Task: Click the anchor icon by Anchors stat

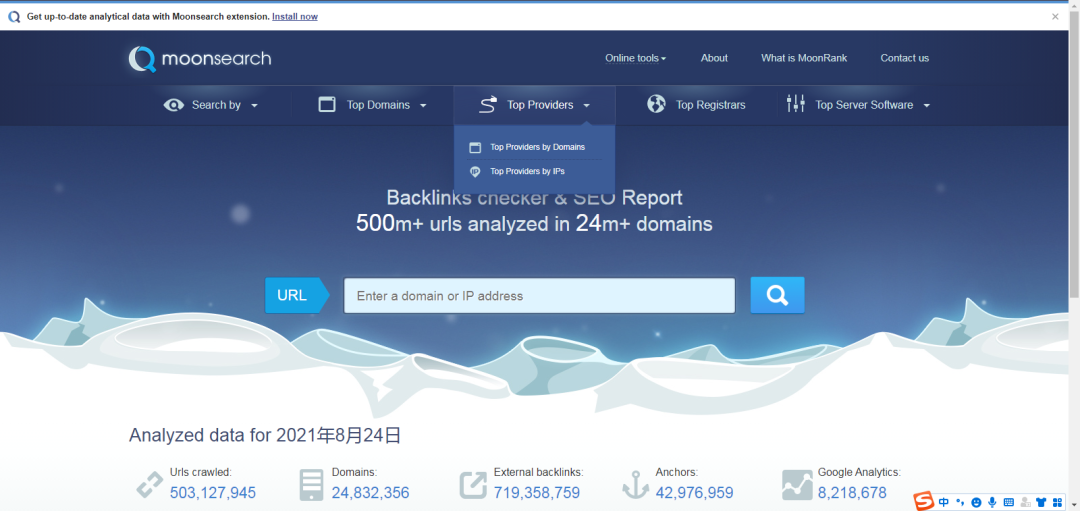Action: tap(636, 485)
